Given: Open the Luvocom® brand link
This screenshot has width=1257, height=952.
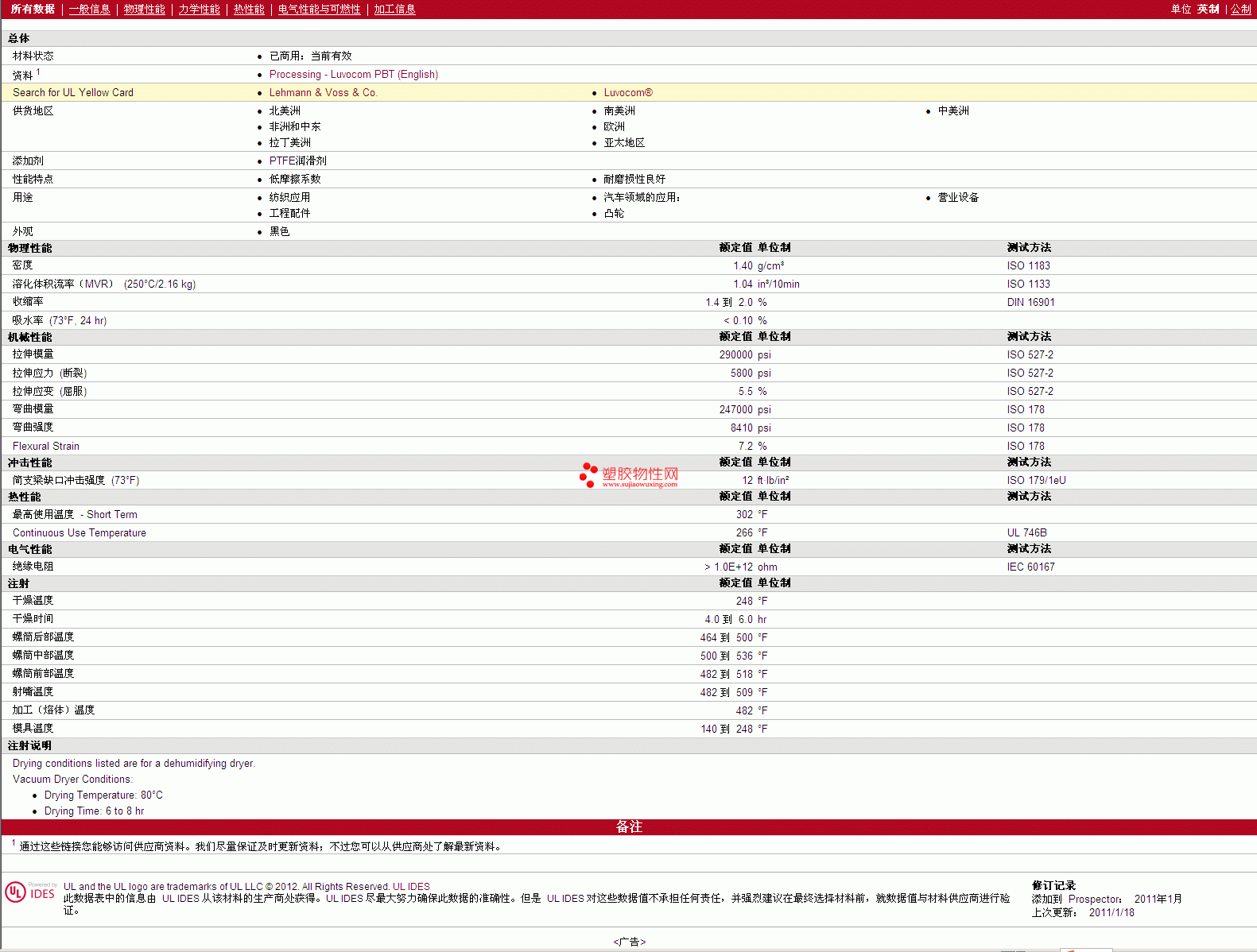Looking at the screenshot, I should [627, 93].
